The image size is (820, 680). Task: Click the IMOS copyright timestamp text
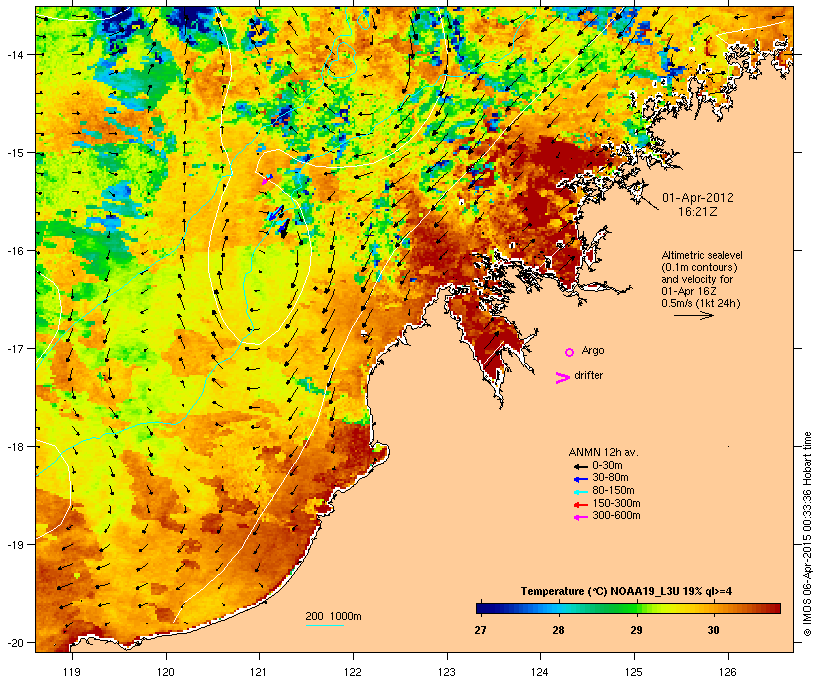[x=807, y=534]
